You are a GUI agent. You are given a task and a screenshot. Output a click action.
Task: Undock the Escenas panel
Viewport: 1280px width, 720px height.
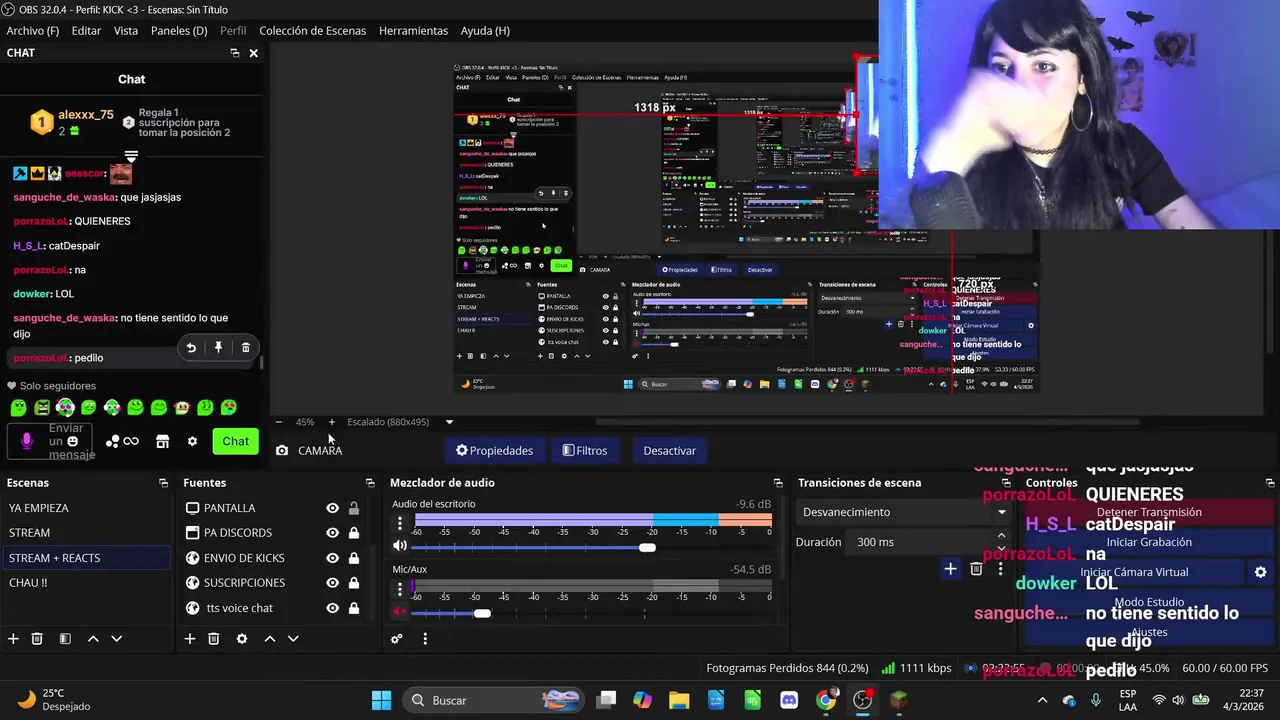tap(163, 483)
